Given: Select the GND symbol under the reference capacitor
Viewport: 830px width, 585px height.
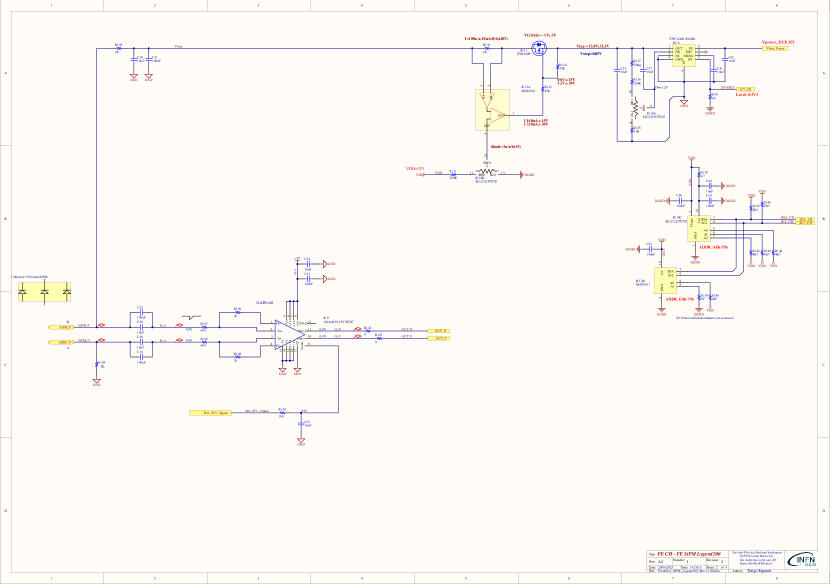Looking at the screenshot, I should coord(301,441).
